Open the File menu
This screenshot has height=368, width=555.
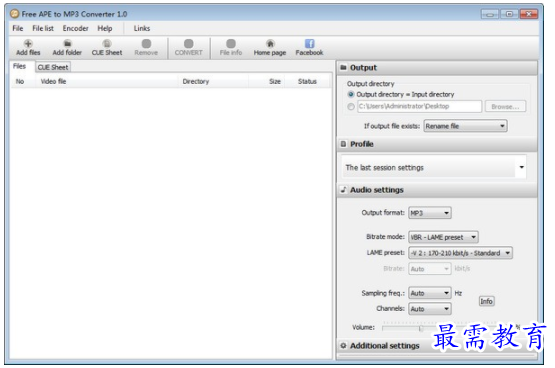tap(18, 28)
